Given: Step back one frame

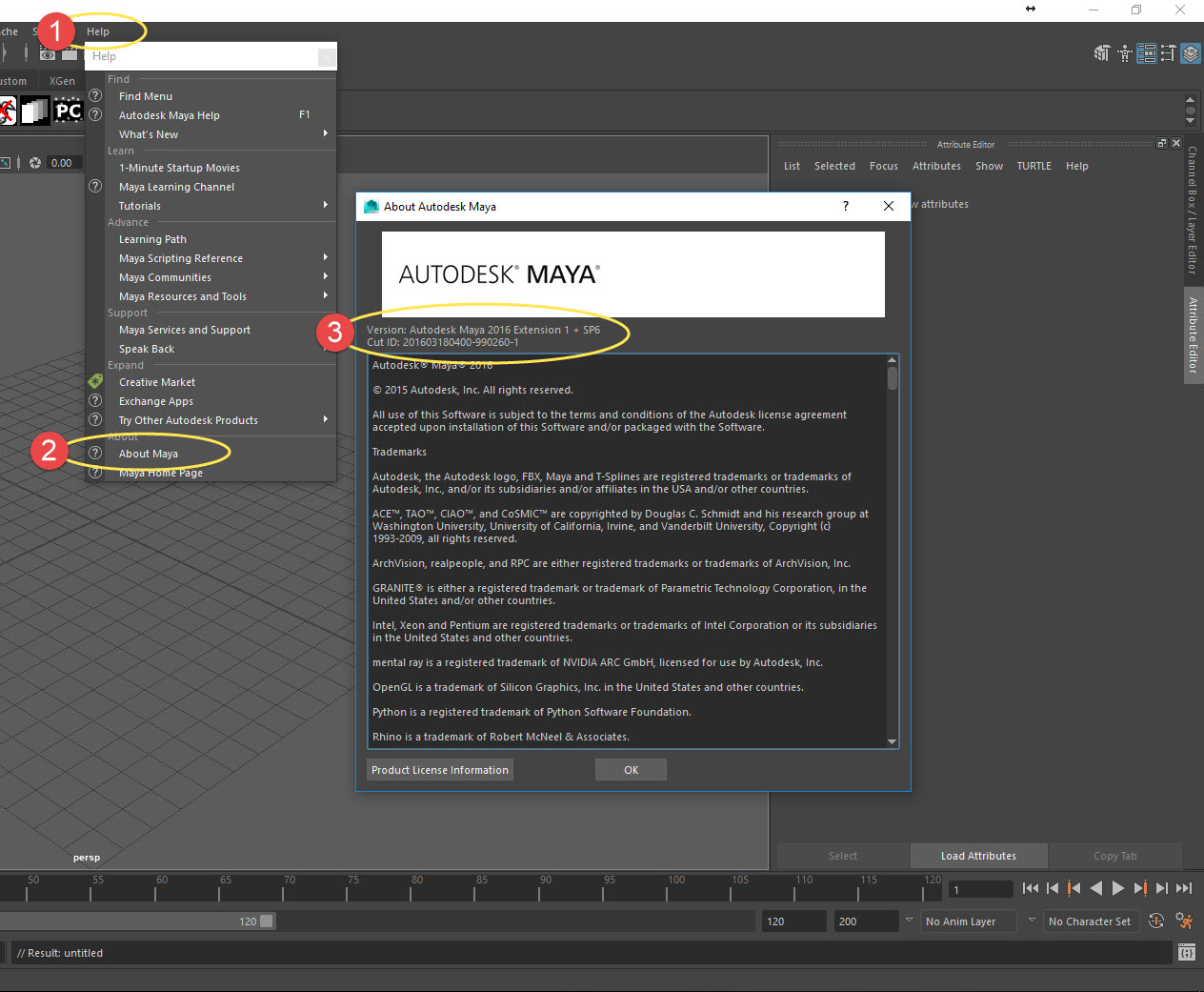Looking at the screenshot, I should [1053, 888].
